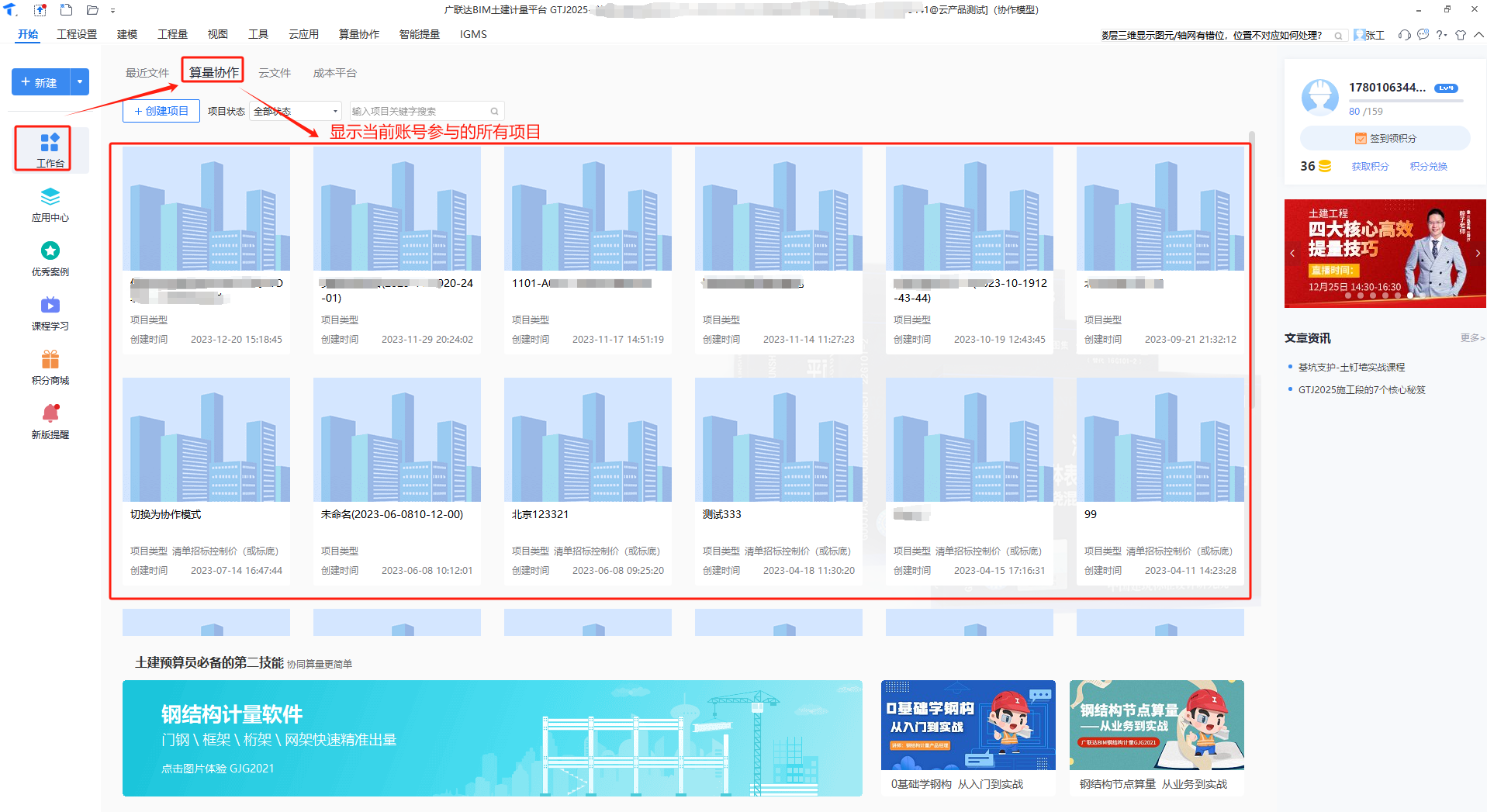Open the project named 99 thumbnail
1487x812 pixels.
1160,440
